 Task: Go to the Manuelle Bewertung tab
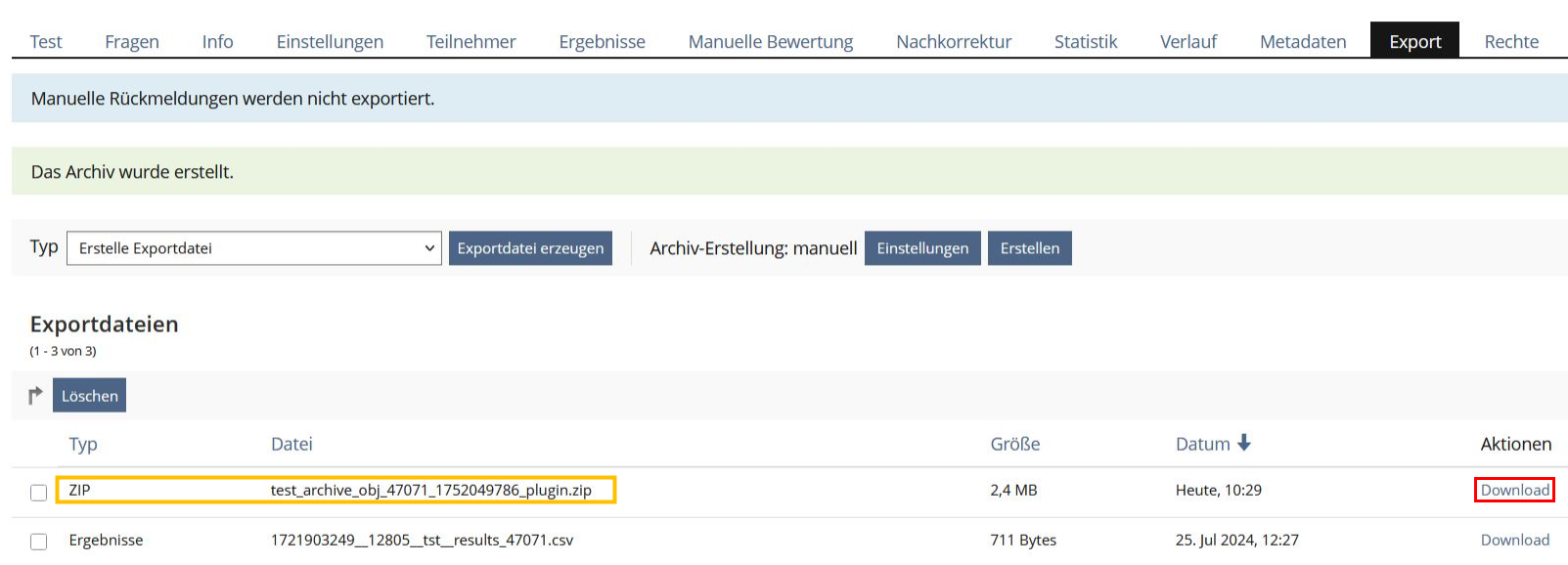tap(771, 41)
